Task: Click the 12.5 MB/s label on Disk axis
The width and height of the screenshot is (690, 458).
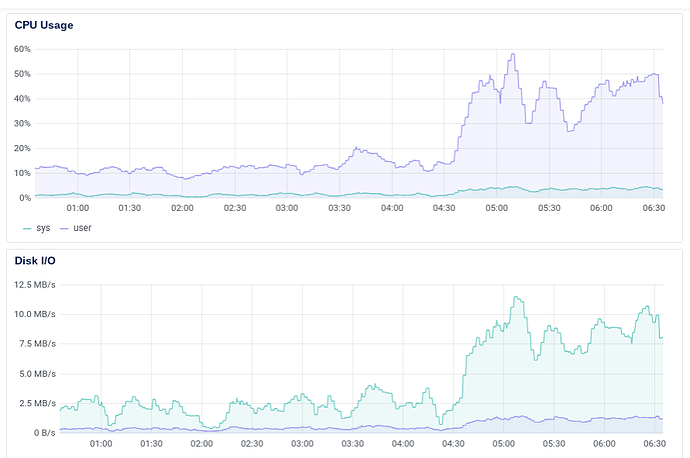Action: pos(35,285)
